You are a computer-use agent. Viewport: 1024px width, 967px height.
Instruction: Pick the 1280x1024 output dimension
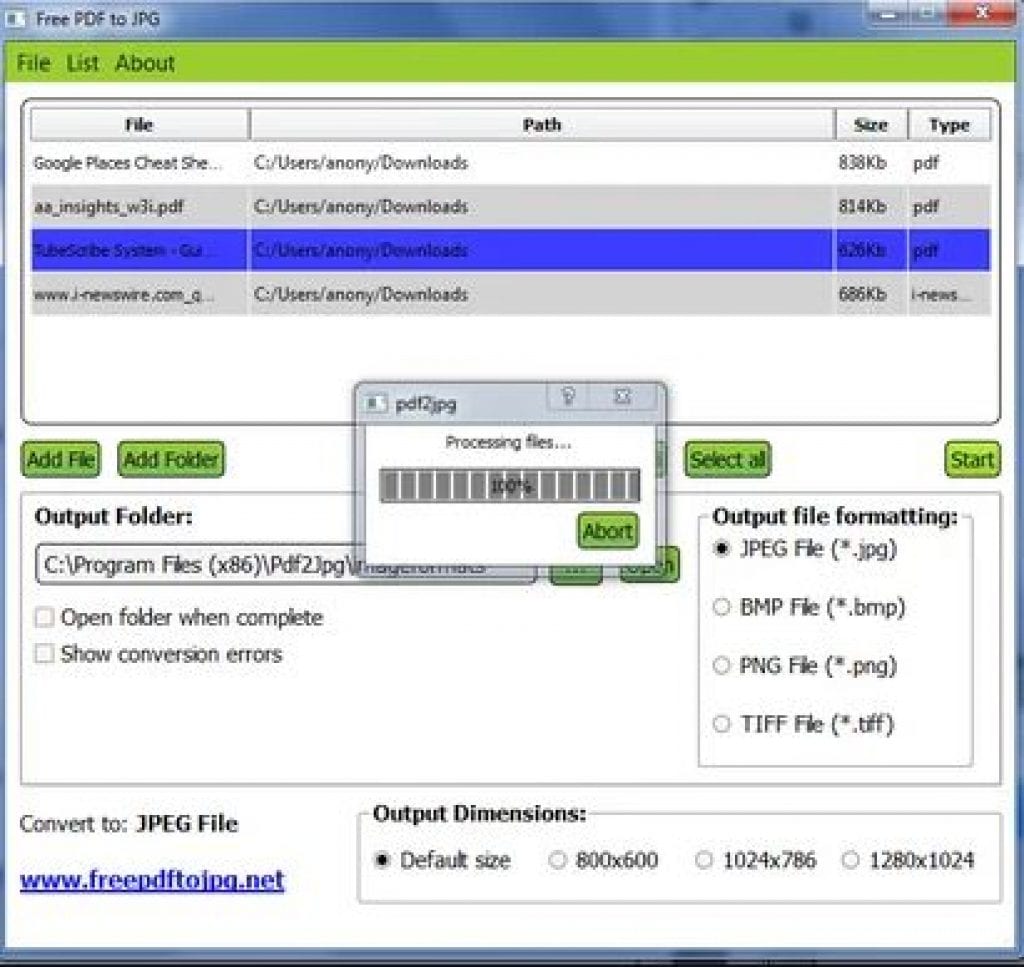(851, 860)
